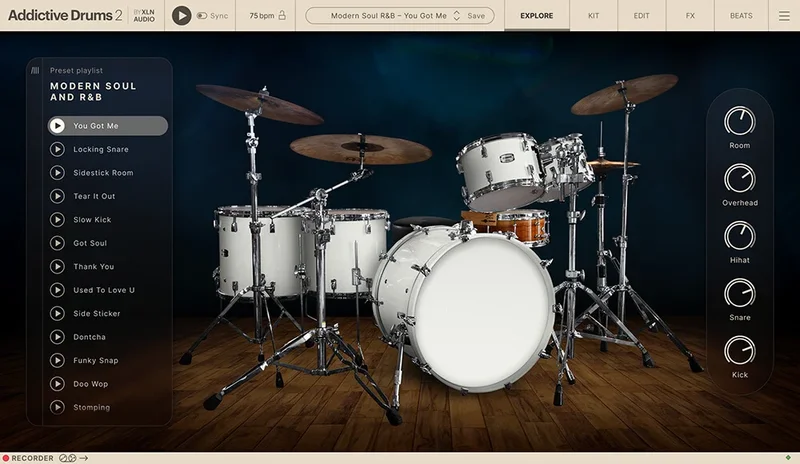Preview the Locking Snare preset
Image resolution: width=800 pixels, height=464 pixels.
coord(57,149)
